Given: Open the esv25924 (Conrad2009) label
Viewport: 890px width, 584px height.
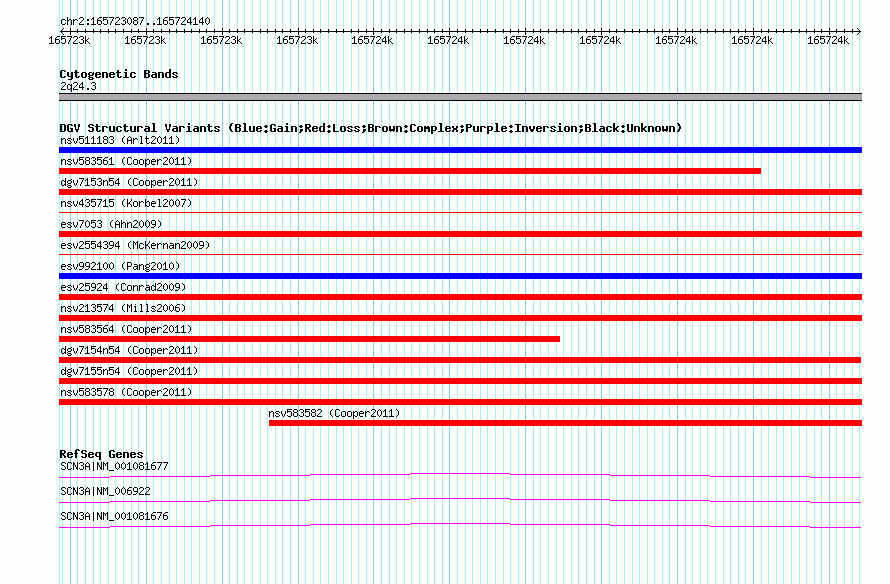Looking at the screenshot, I should (123, 287).
